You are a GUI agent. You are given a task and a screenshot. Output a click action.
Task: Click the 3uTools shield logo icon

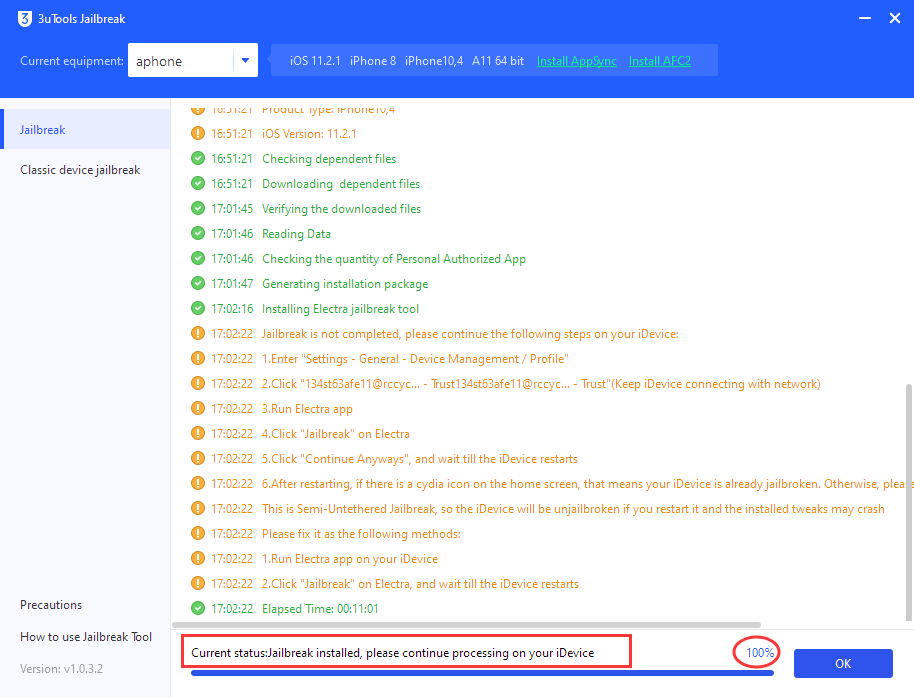click(x=24, y=19)
